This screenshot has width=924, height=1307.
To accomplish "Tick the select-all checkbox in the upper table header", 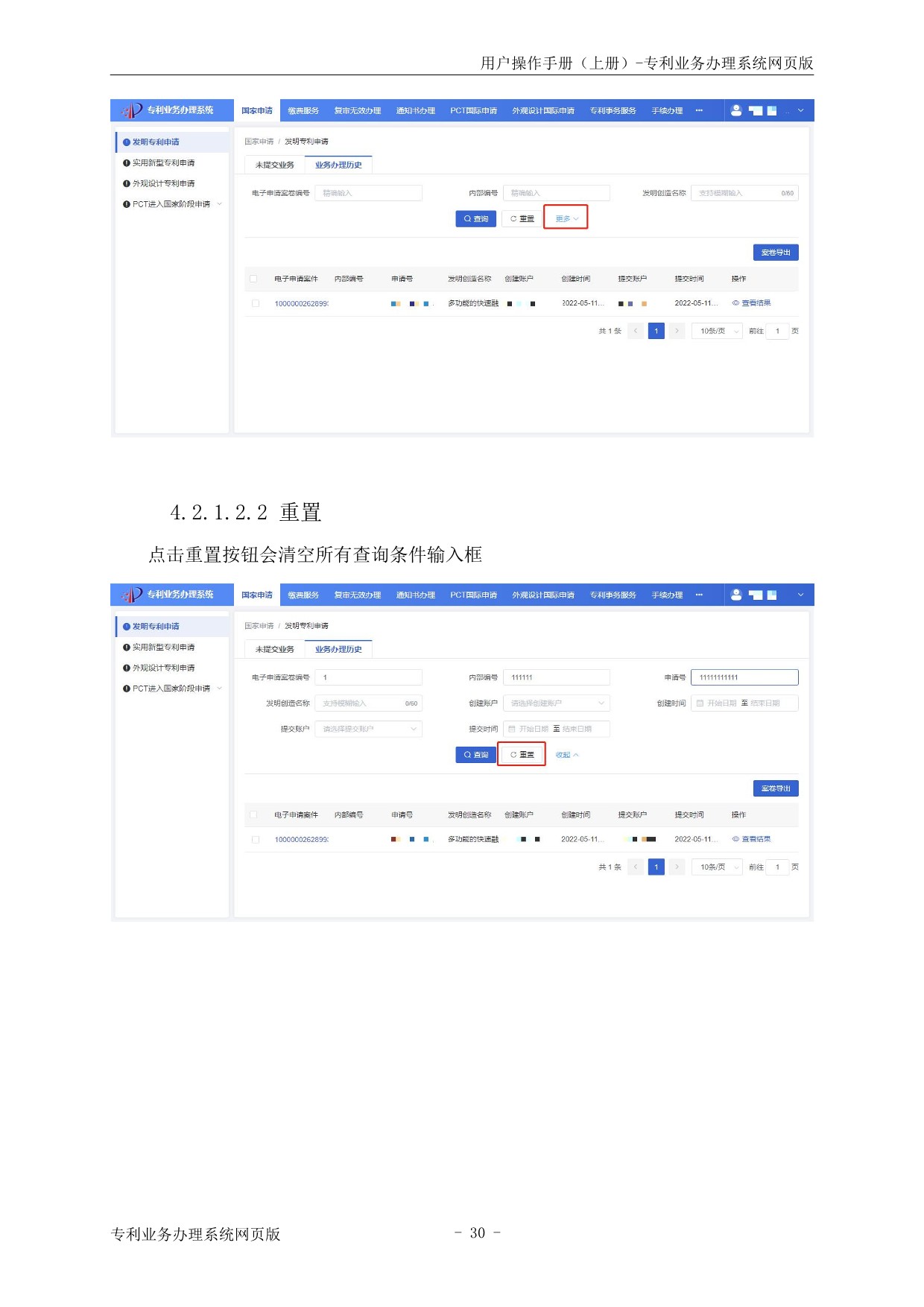I will [253, 279].
